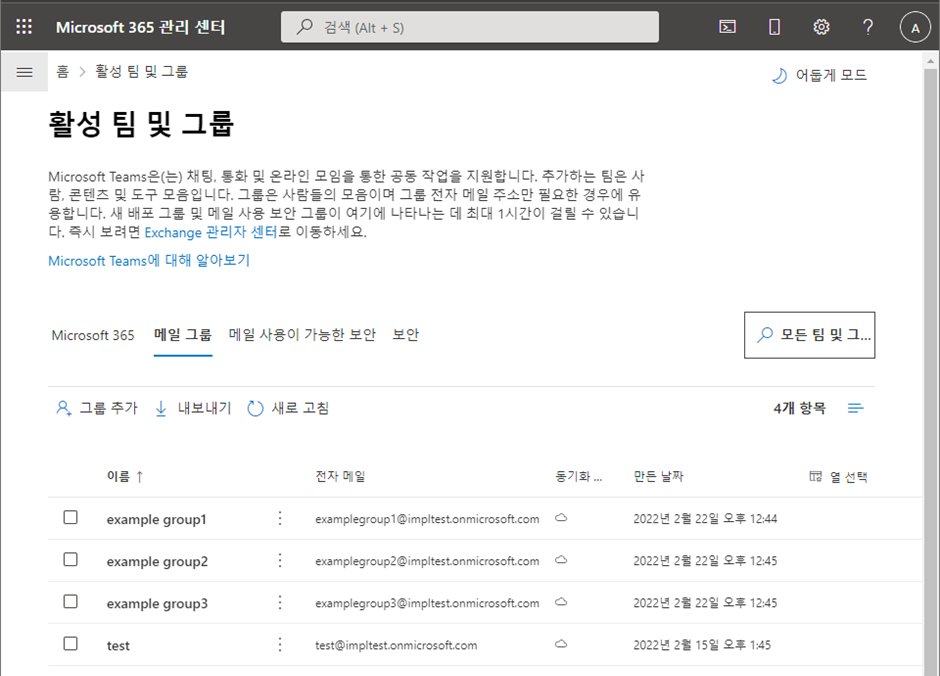Open account avatar labeled A
Viewport: 940px width, 676px height.
click(x=915, y=28)
